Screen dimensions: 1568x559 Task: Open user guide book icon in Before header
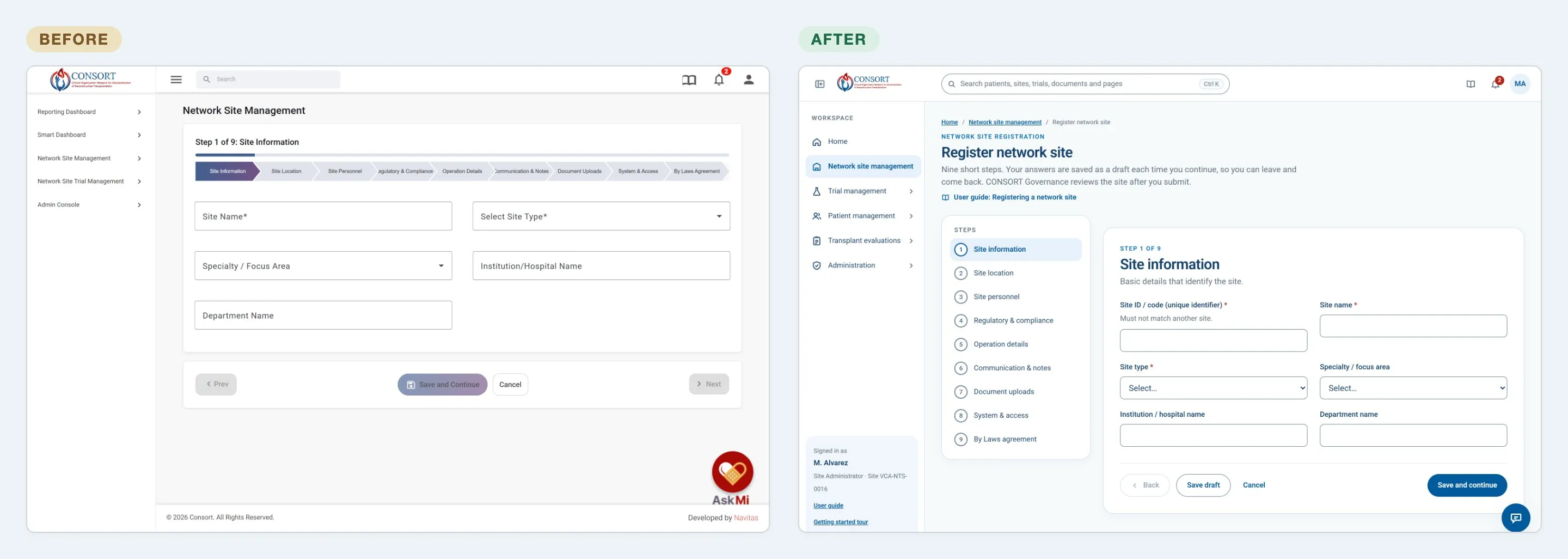point(688,80)
